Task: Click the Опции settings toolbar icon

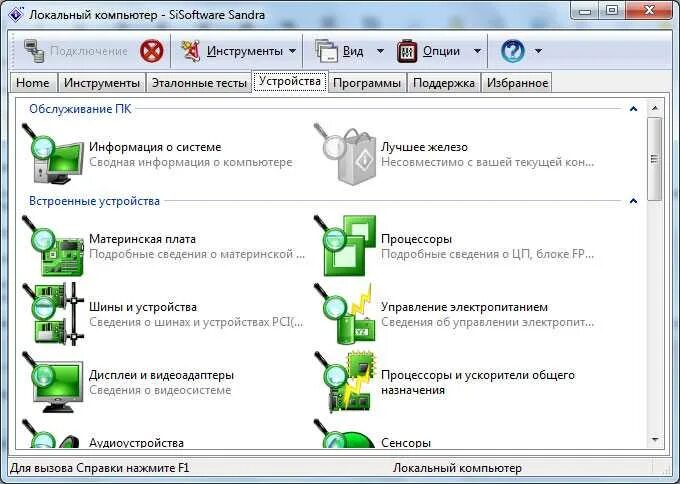Action: point(407,51)
